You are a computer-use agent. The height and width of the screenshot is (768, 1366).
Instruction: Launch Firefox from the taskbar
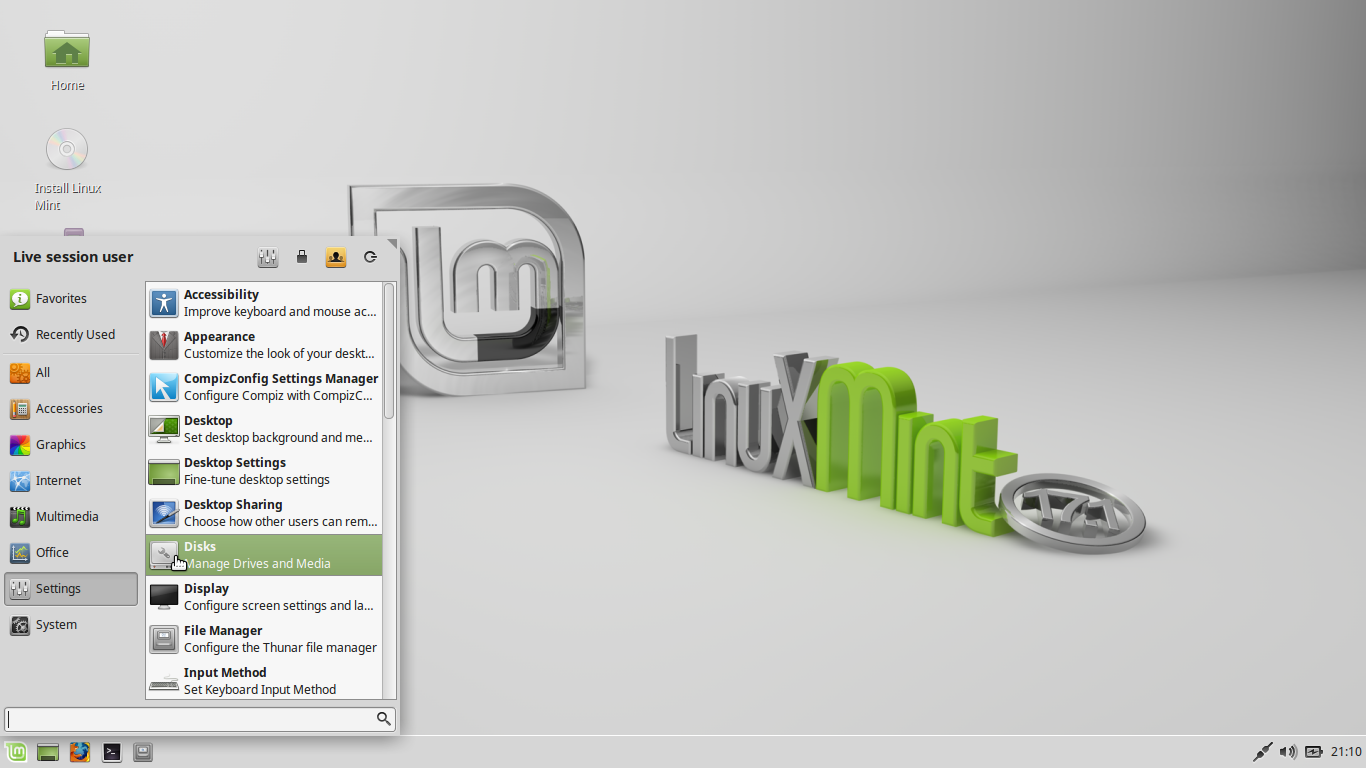pyautogui.click(x=79, y=752)
